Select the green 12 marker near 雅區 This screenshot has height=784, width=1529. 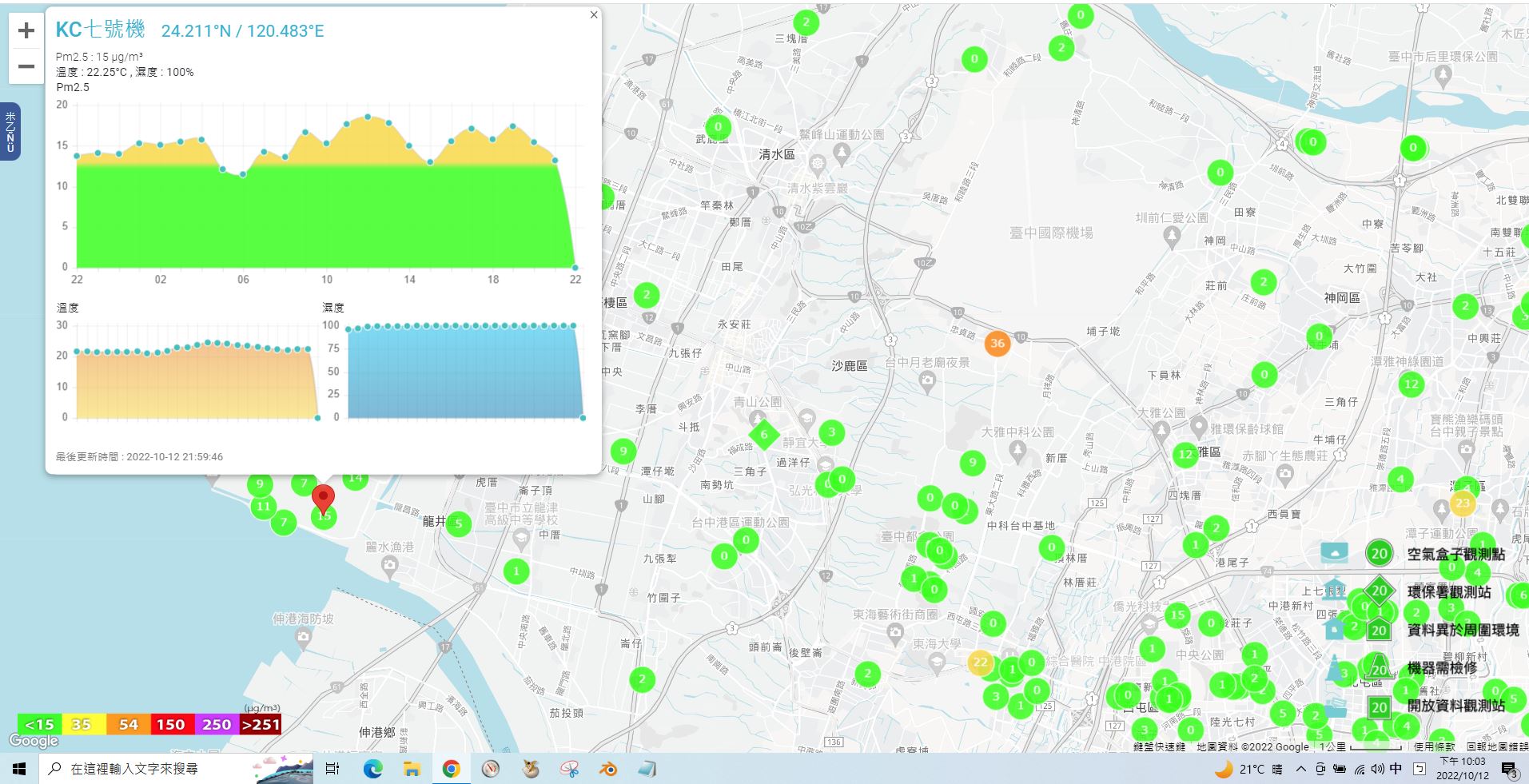pyautogui.click(x=1185, y=454)
